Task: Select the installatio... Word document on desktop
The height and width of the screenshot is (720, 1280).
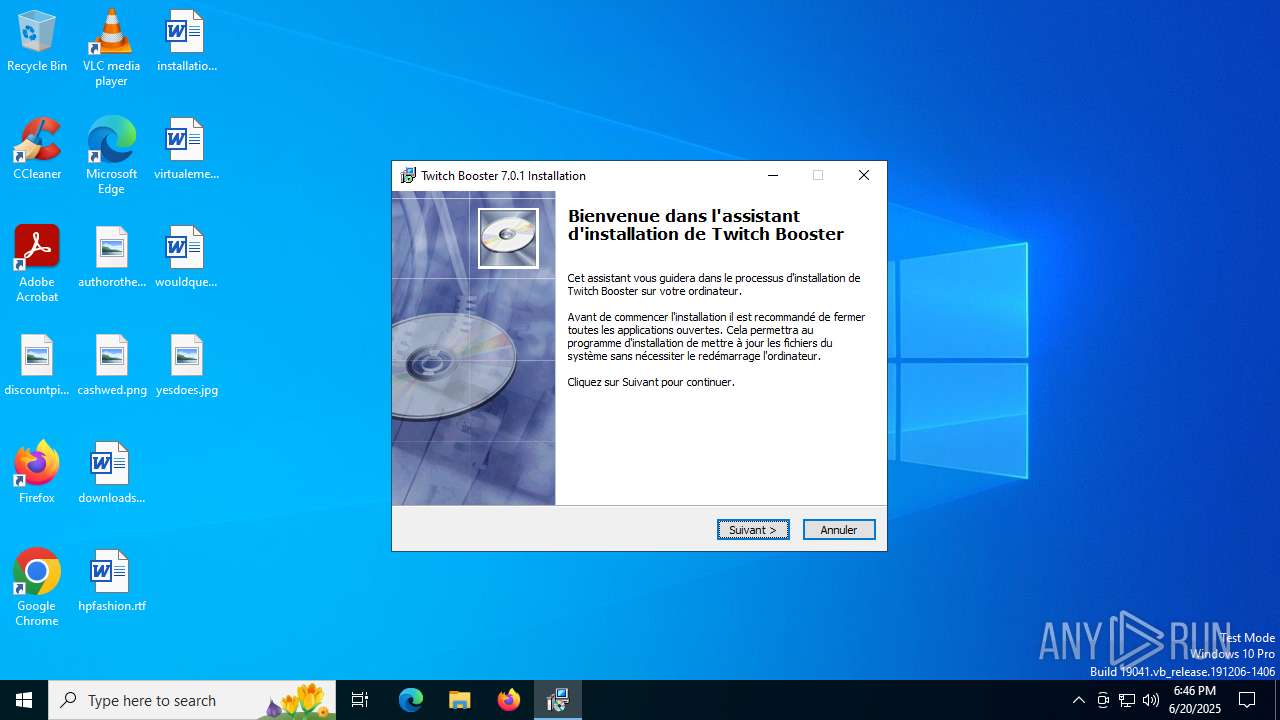Action: coord(186,42)
